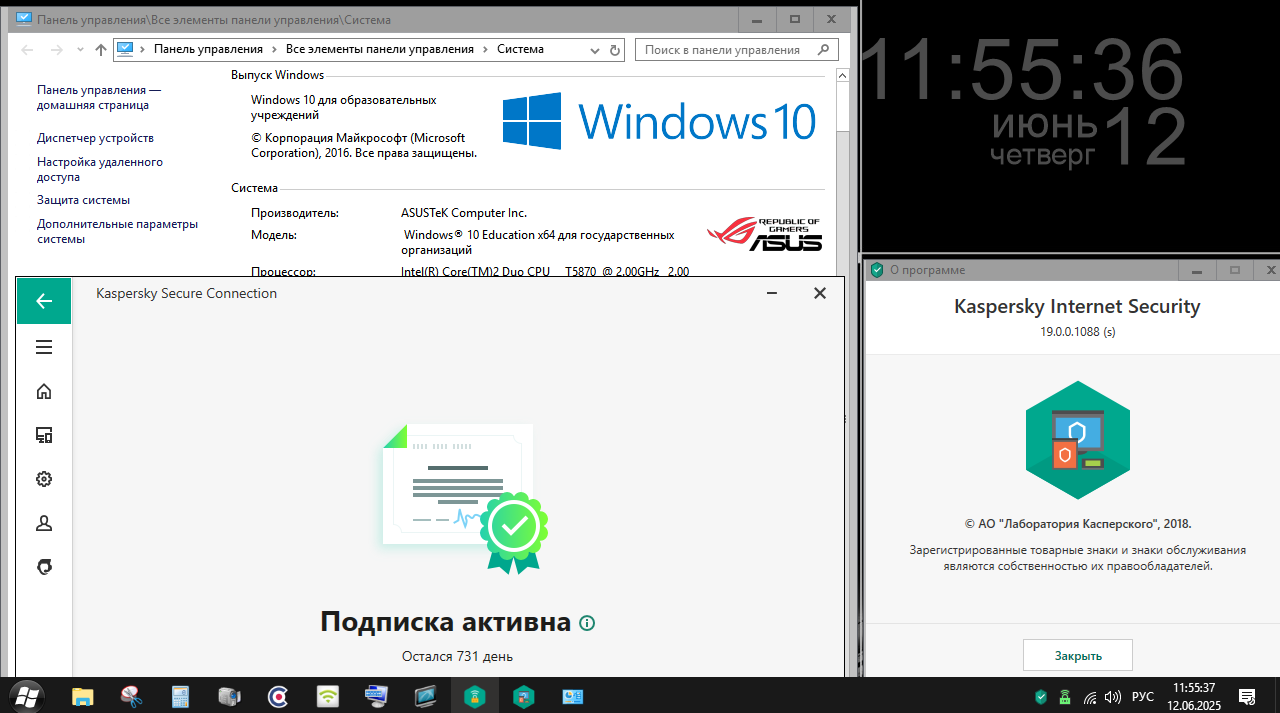Screen dimensions: 1280x713
Task: Open the tilted monitor taskbar icon
Action: pos(425,695)
